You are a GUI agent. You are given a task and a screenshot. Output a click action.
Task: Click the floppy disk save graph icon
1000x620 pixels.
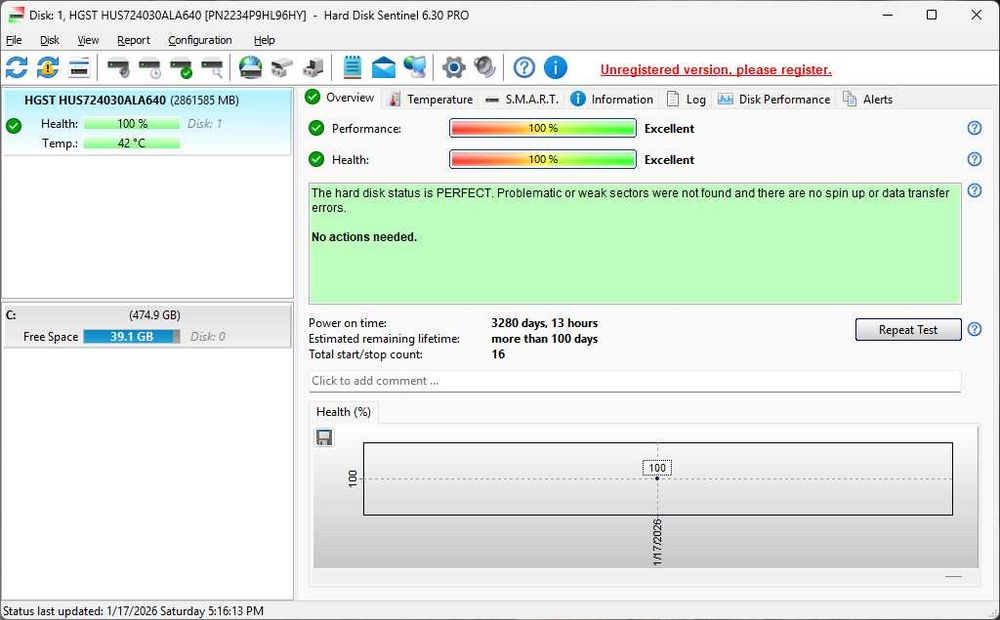click(324, 437)
